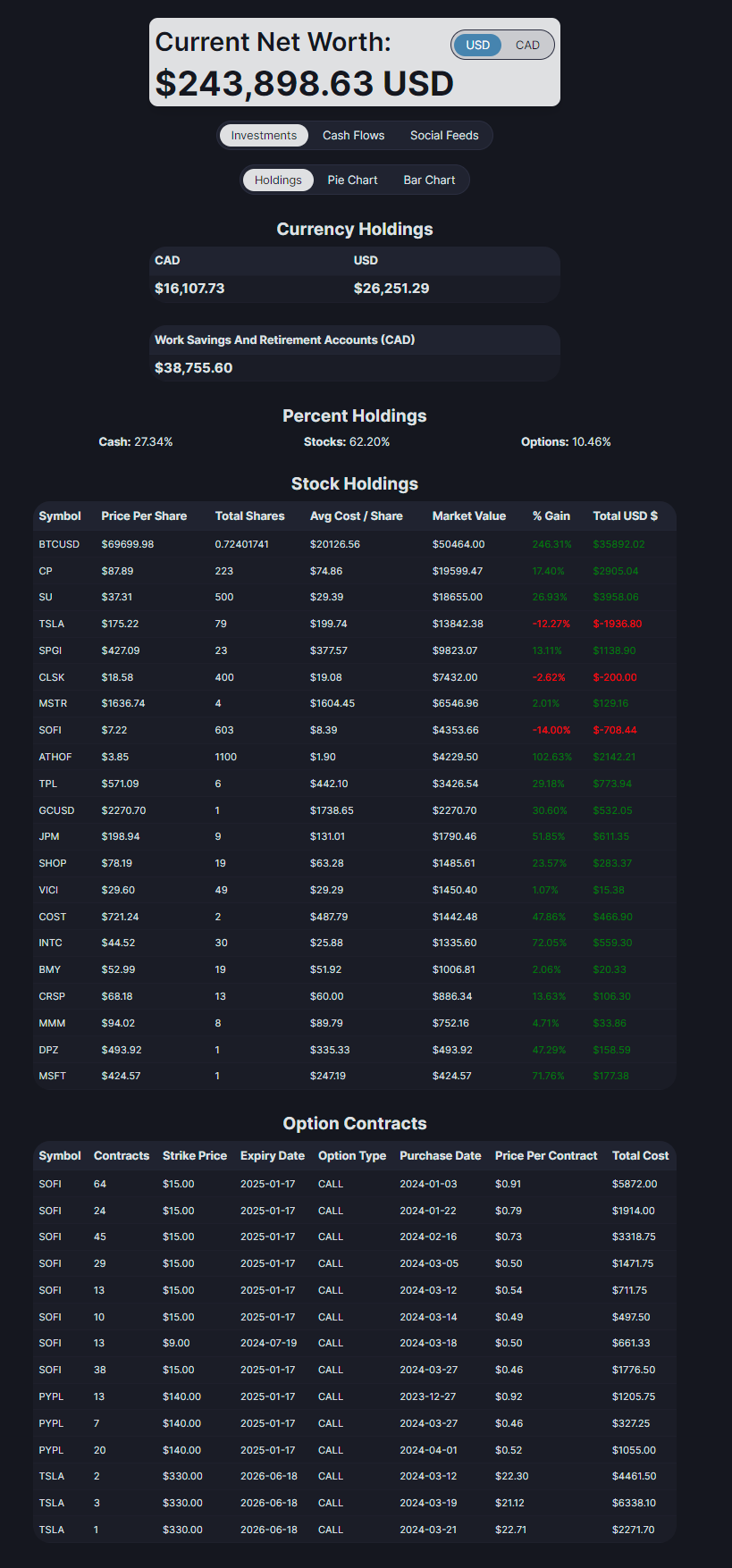This screenshot has height=1568, width=732.
Task: Click the USD balance $26,251.29
Action: click(x=391, y=289)
